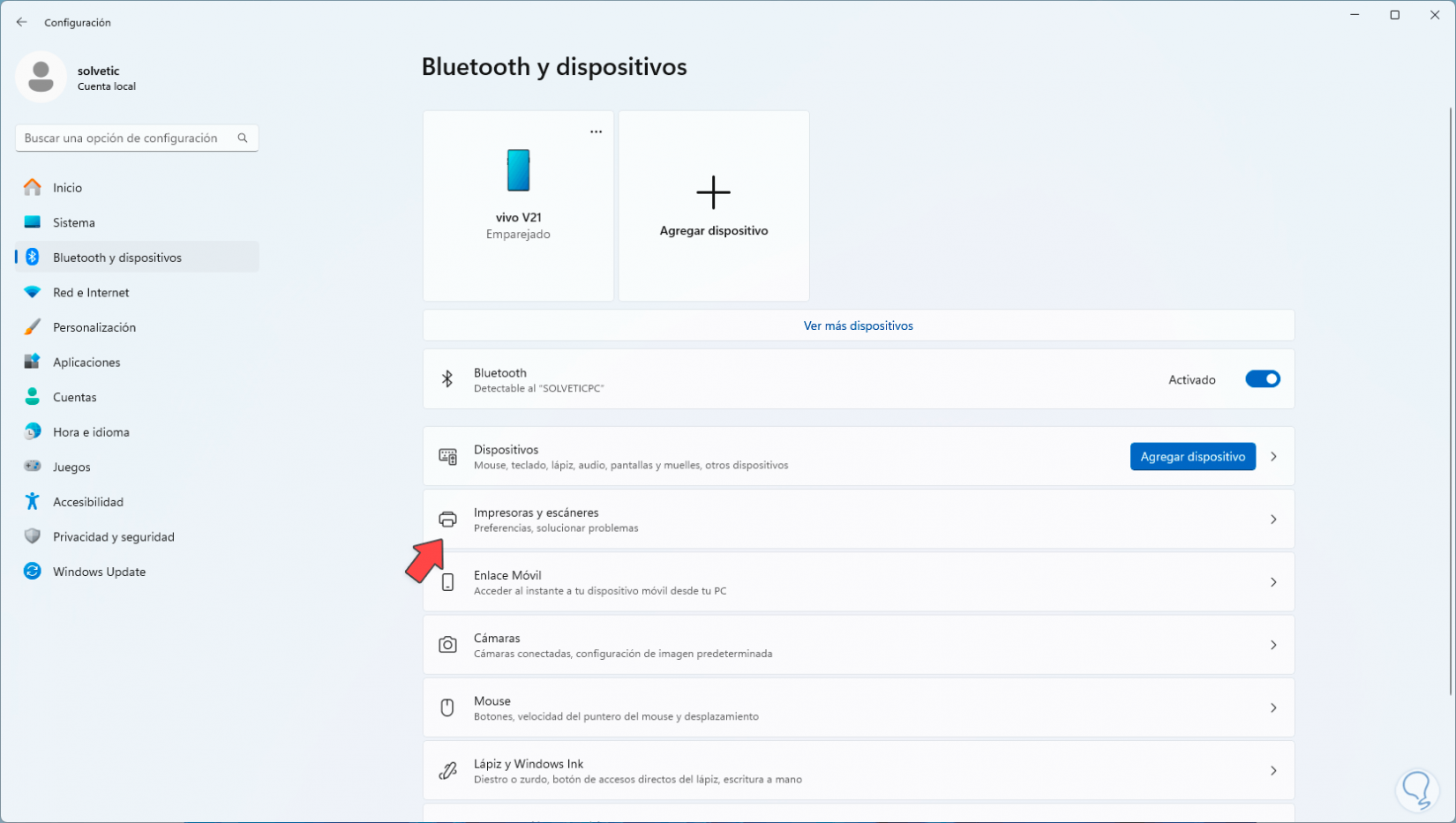Screen dimensions: 1456x823
Task: Click the blue Agregar dispositivo button
Action: click(x=1192, y=457)
